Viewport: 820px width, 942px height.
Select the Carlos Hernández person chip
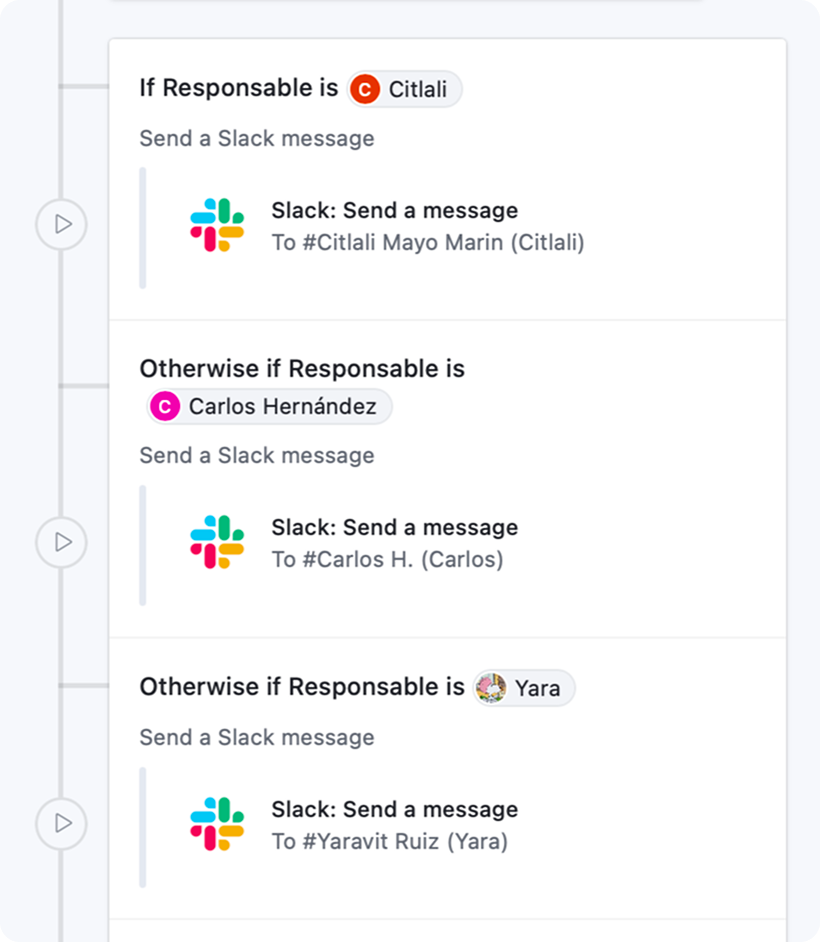(x=270, y=407)
